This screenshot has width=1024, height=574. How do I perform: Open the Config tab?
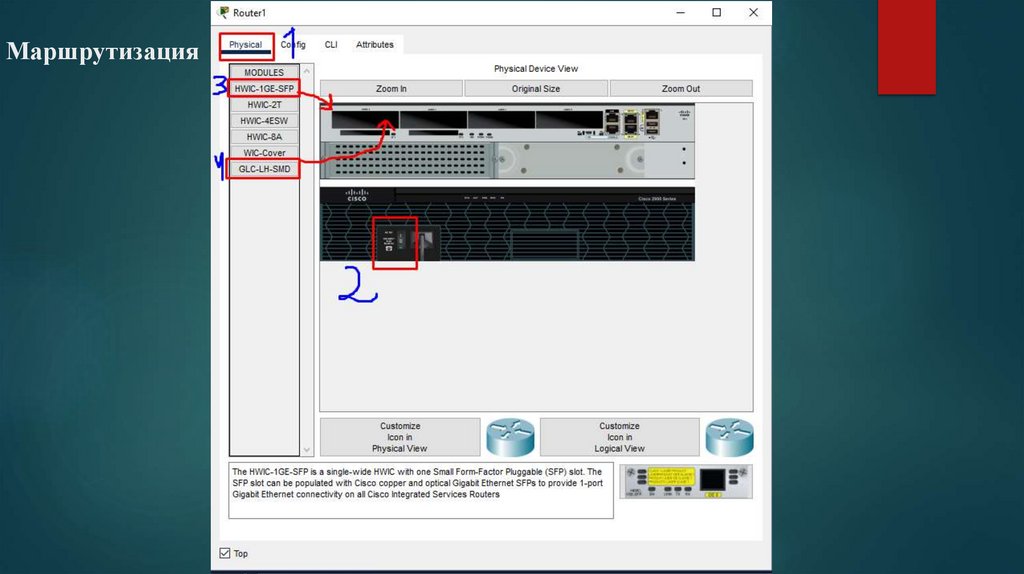coord(293,44)
